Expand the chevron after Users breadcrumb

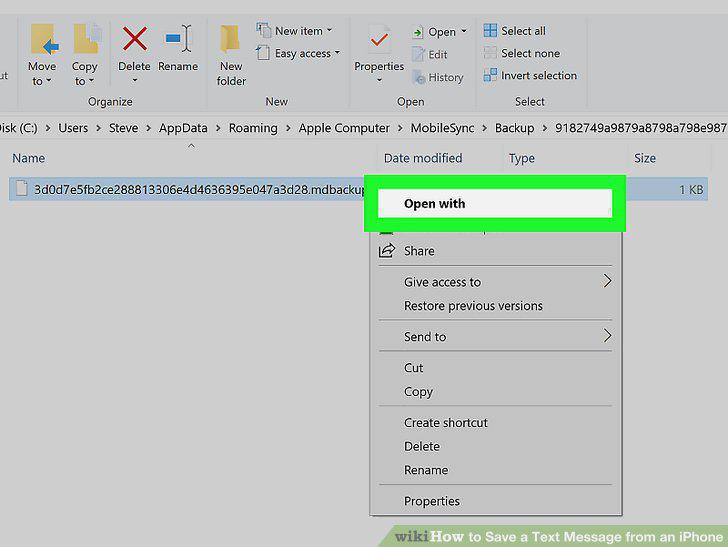(98, 128)
